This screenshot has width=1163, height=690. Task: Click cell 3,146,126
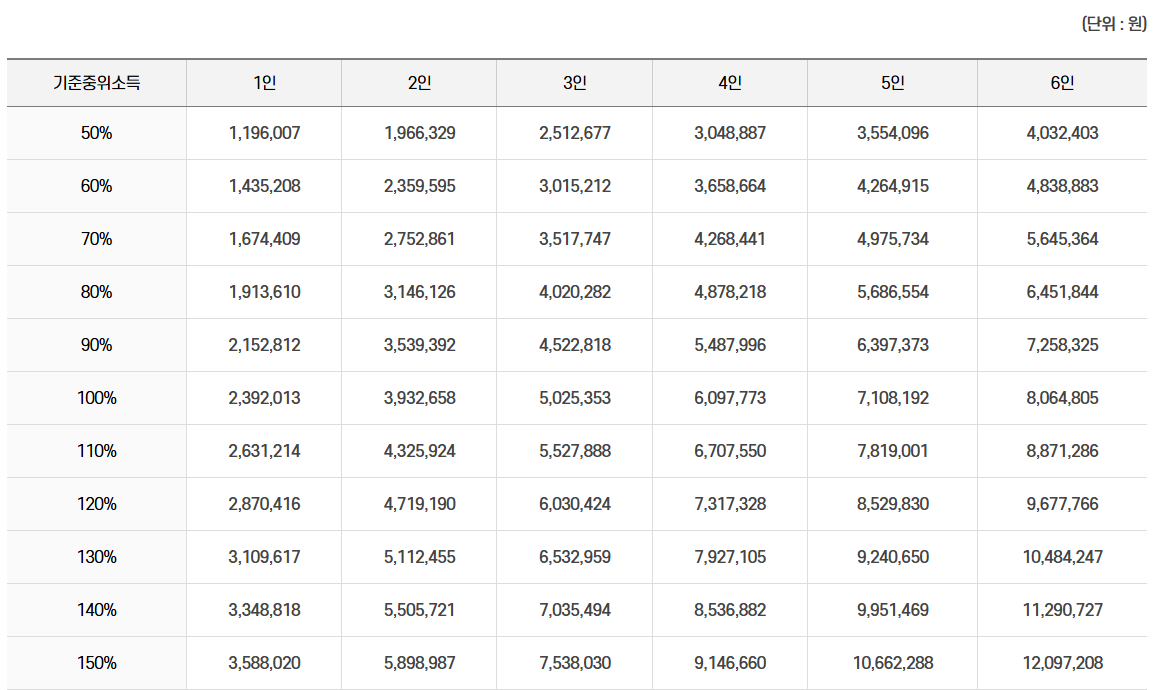tap(419, 292)
